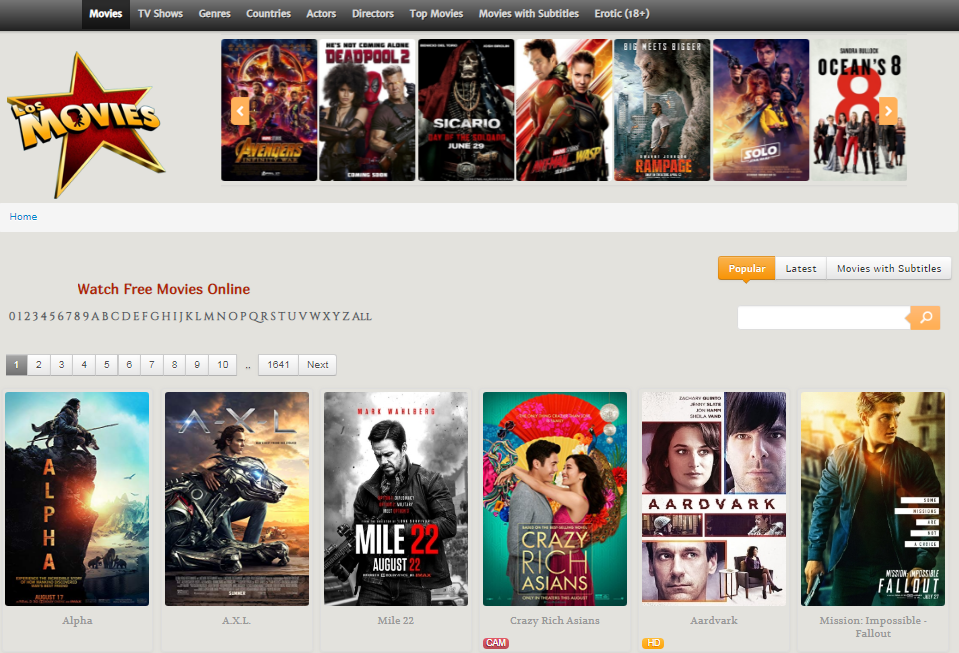Open the Countries menu

coord(268,14)
